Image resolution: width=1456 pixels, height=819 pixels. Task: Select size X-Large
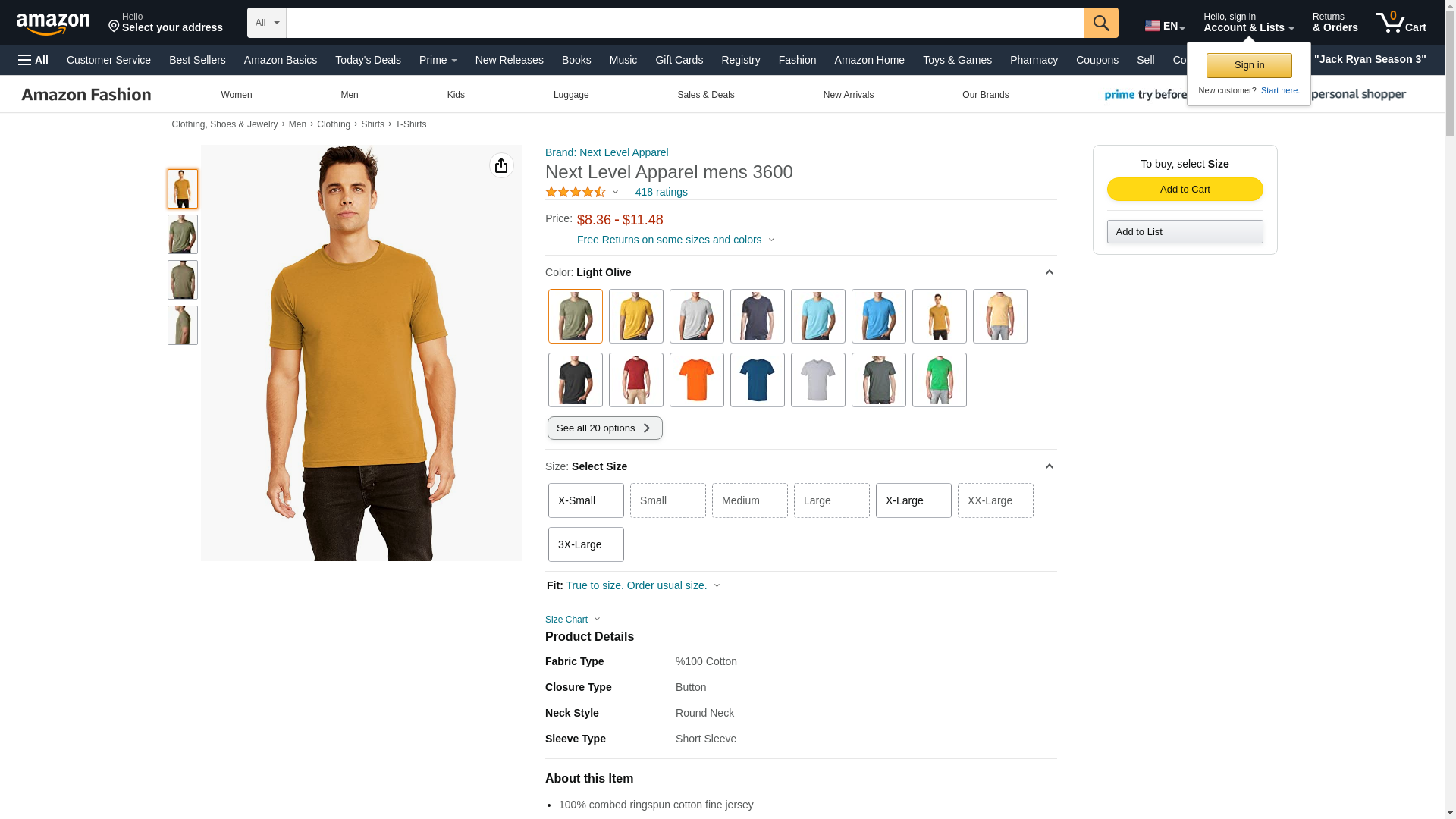[x=914, y=500]
